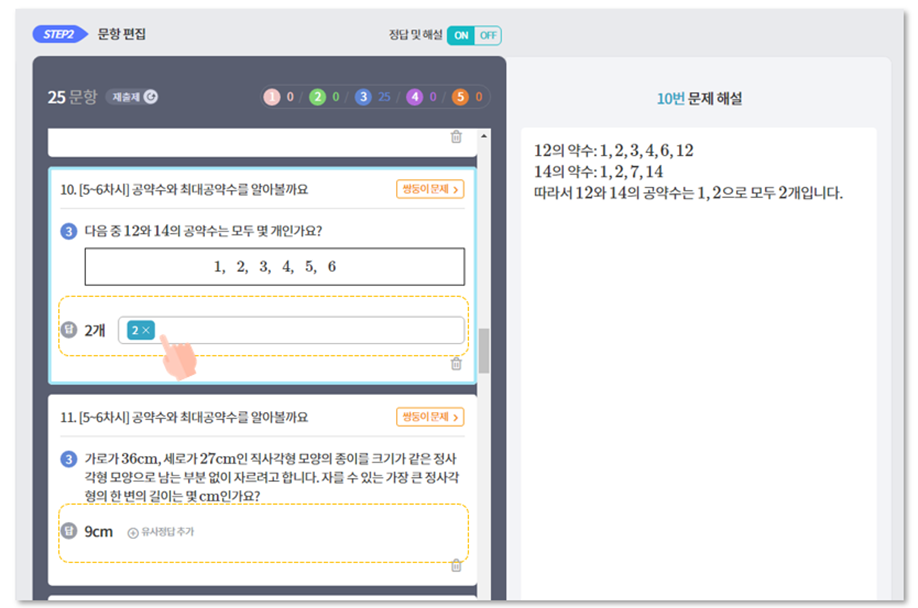Image resolution: width=918 pixels, height=608 pixels.
Task: Open 쌍둥이 문제 for question 10
Action: (430, 189)
